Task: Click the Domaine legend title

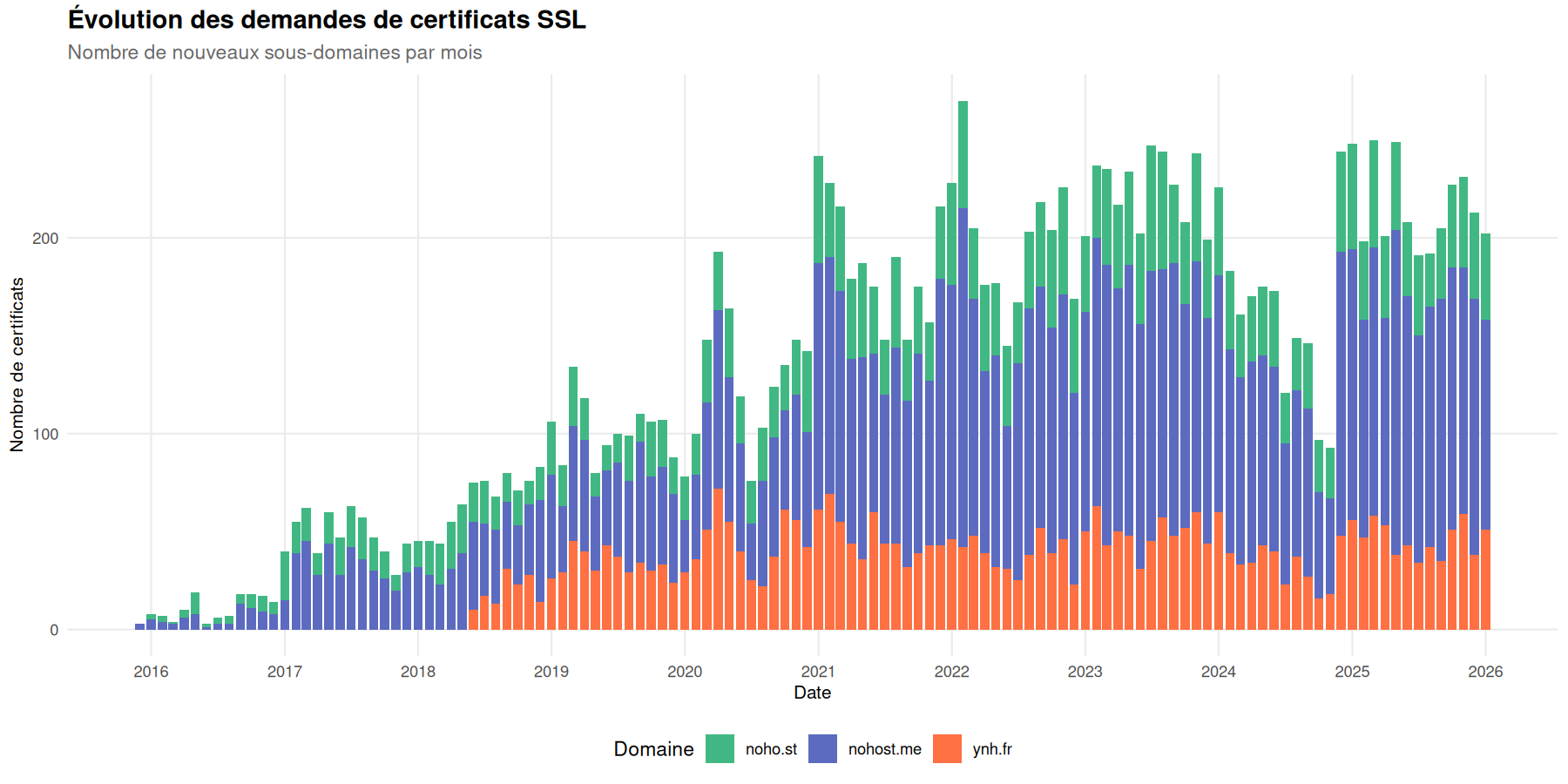Action: 653,749
